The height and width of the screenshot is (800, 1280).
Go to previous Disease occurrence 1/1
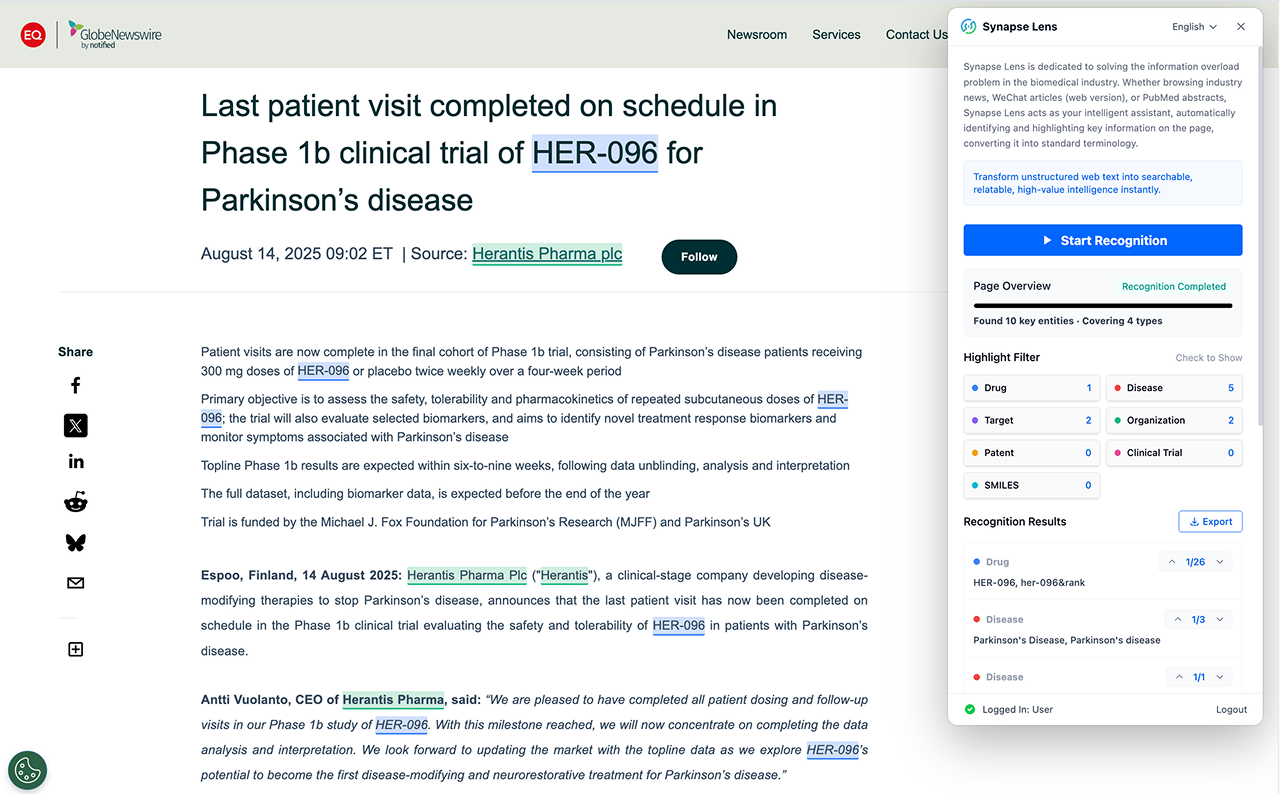tap(1178, 678)
